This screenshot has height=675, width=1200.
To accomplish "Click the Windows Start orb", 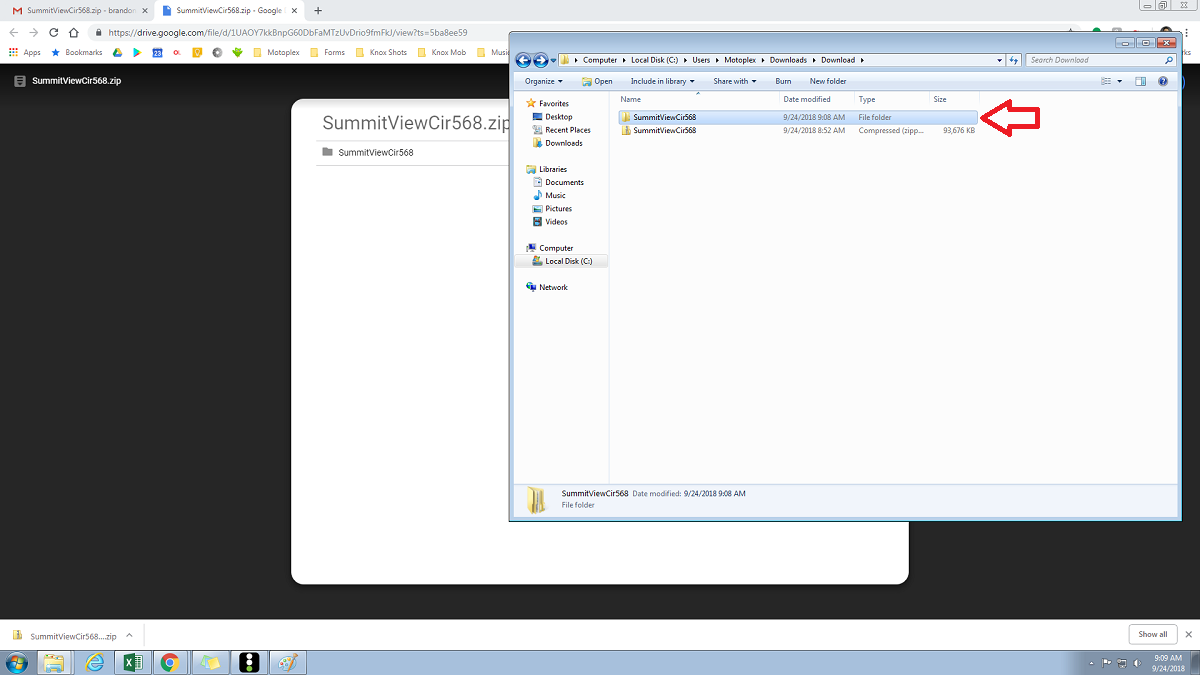I will [17, 662].
